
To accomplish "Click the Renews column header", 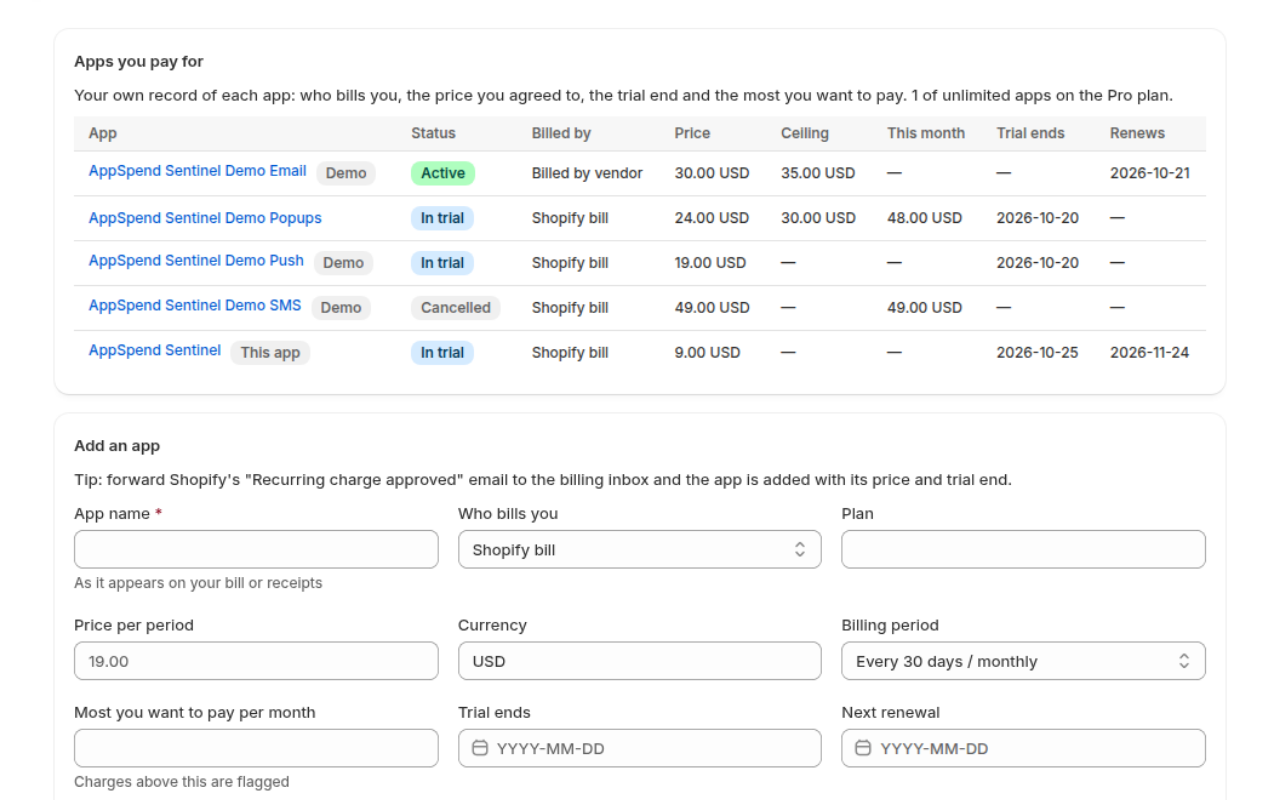I will pyautogui.click(x=1137, y=133).
